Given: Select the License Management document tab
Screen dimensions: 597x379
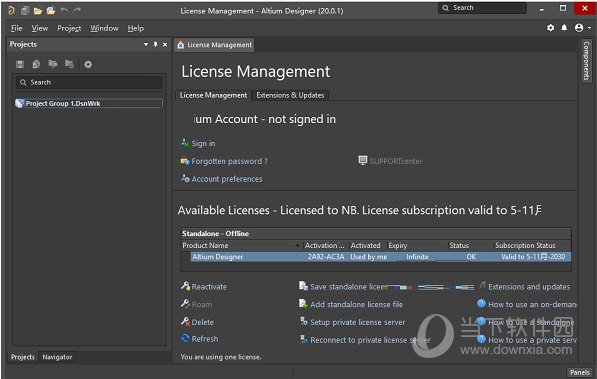Looking at the screenshot, I should click(x=214, y=45).
